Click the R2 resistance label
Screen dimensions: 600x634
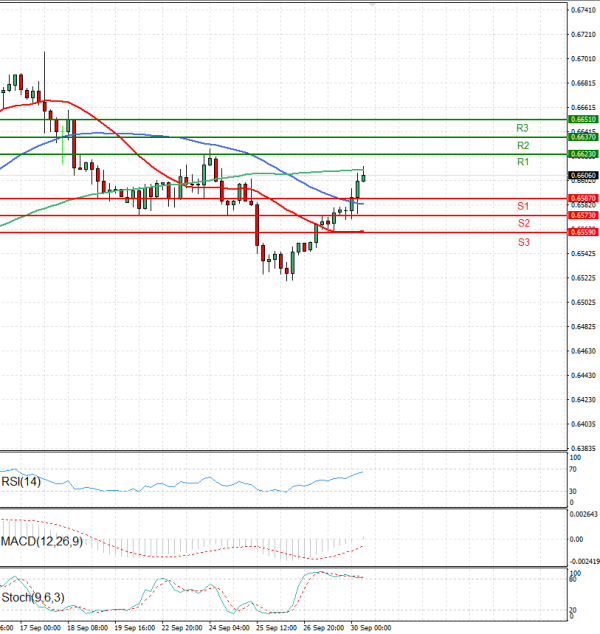pyautogui.click(x=522, y=145)
